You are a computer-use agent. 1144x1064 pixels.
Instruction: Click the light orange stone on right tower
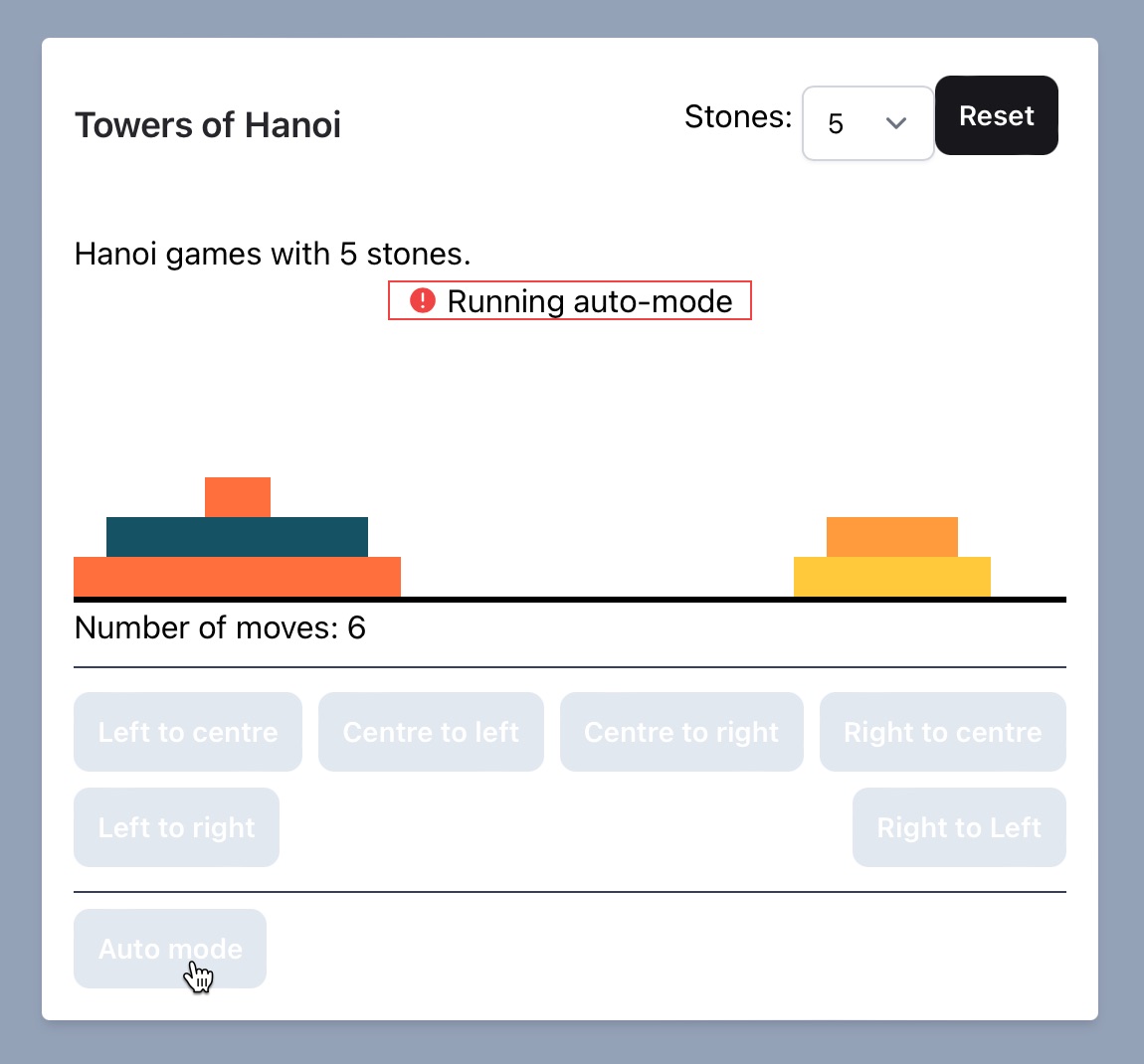[891, 537]
